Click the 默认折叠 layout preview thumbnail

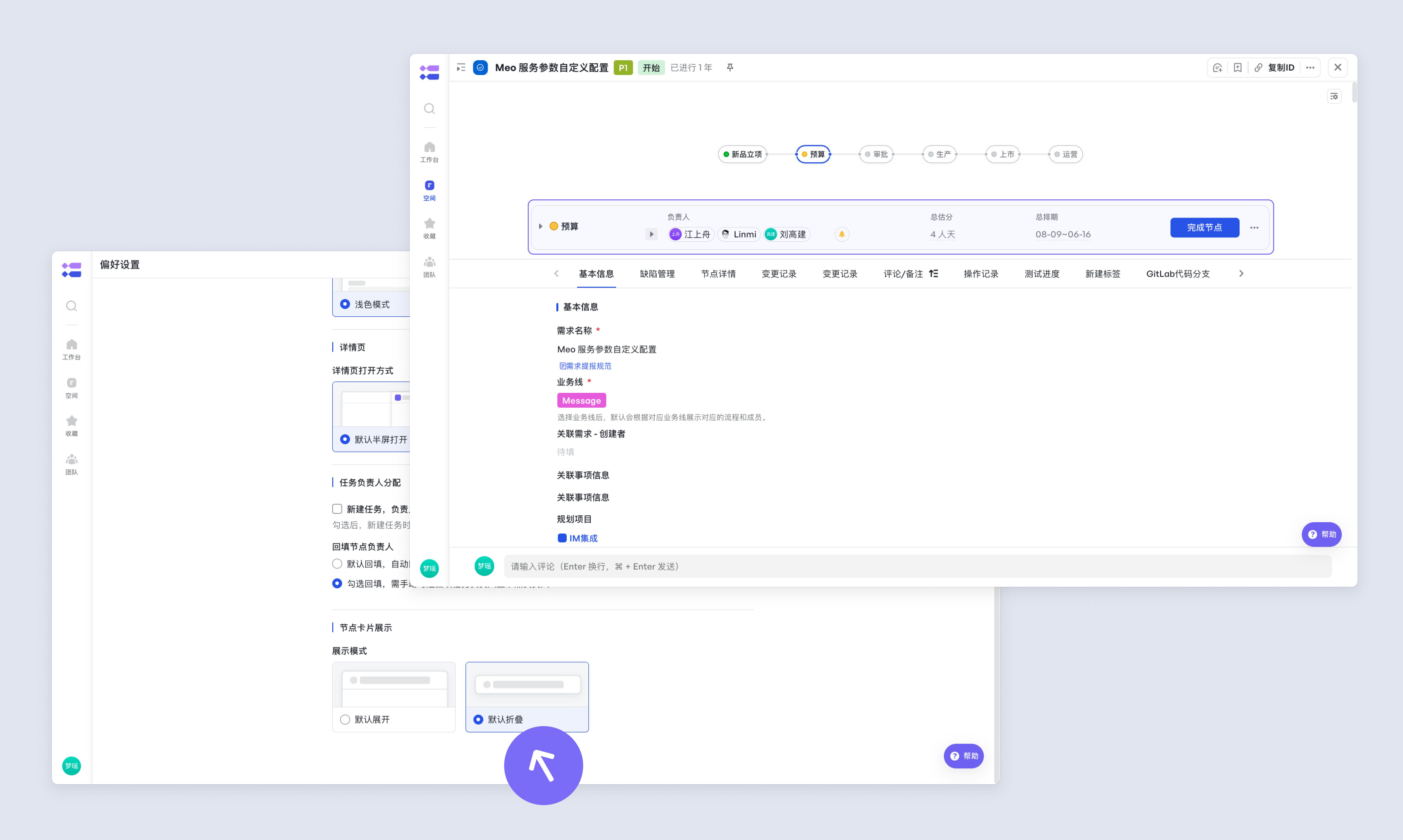(x=527, y=685)
